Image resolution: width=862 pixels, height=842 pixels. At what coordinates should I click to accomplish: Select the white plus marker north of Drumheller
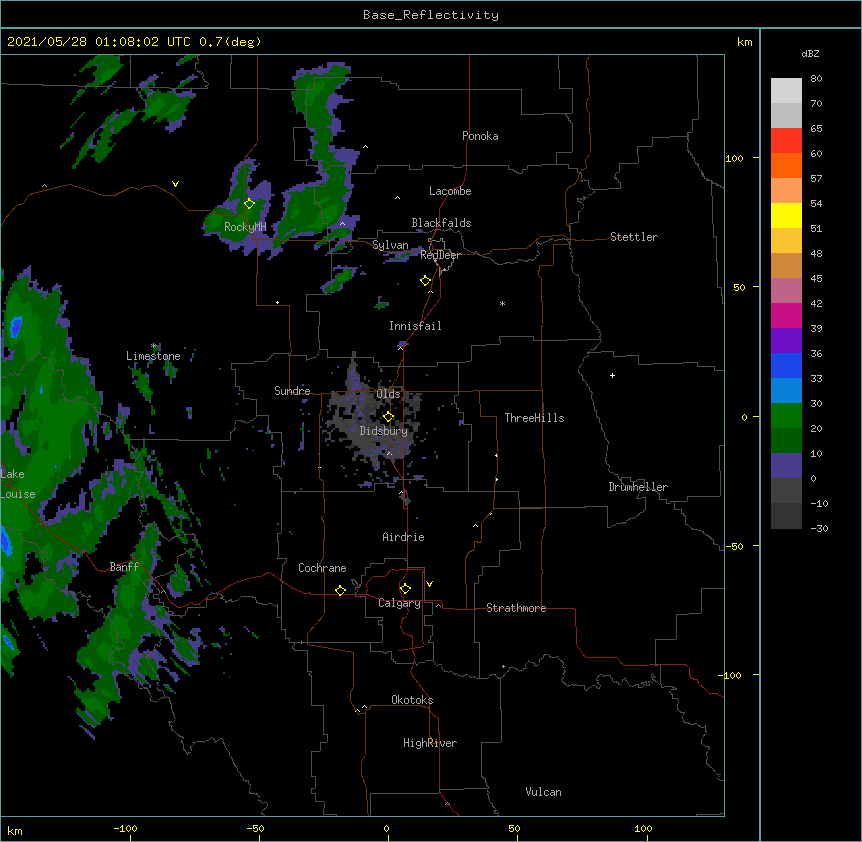pos(612,375)
